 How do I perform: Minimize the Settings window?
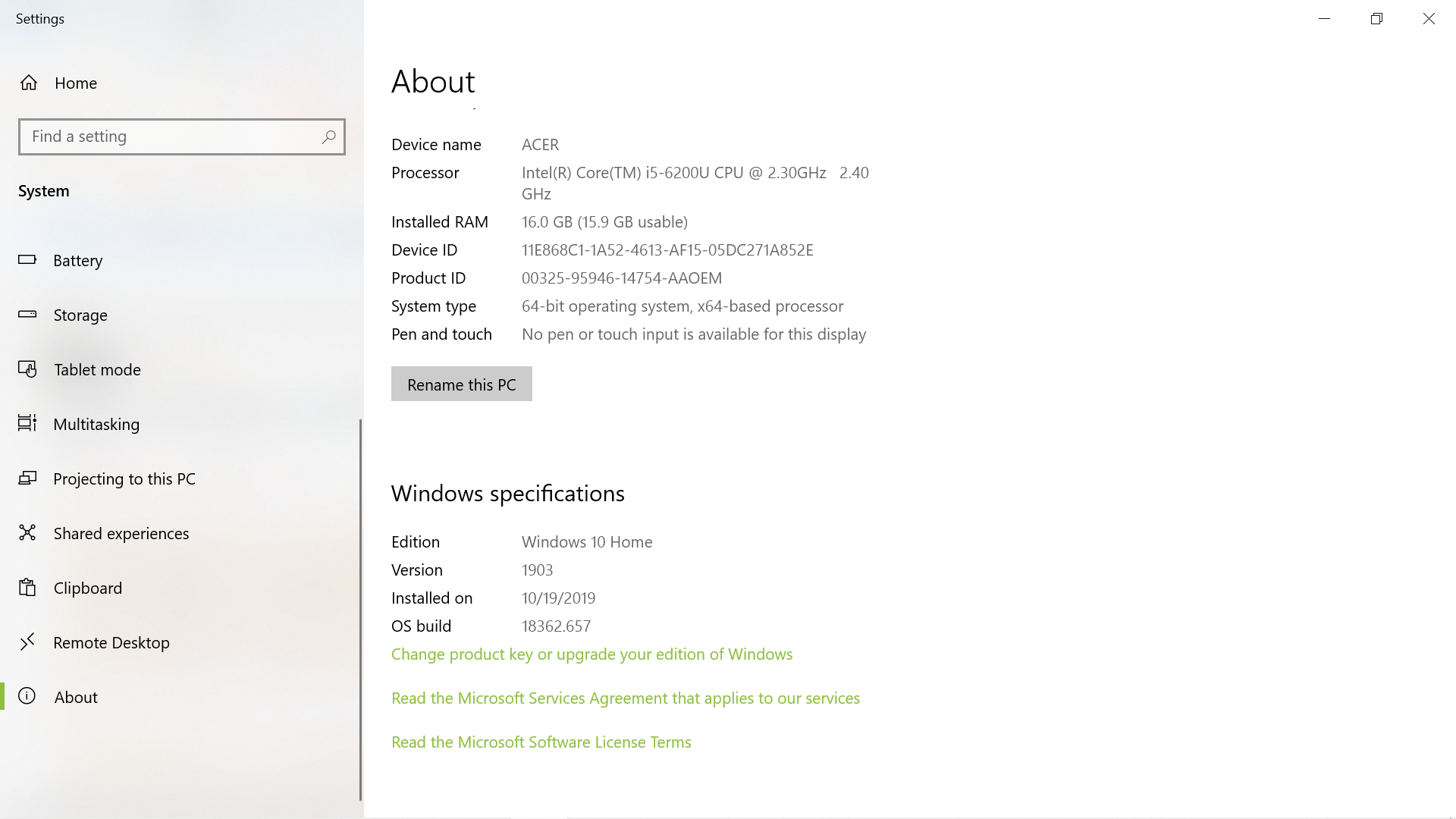[x=1325, y=18]
